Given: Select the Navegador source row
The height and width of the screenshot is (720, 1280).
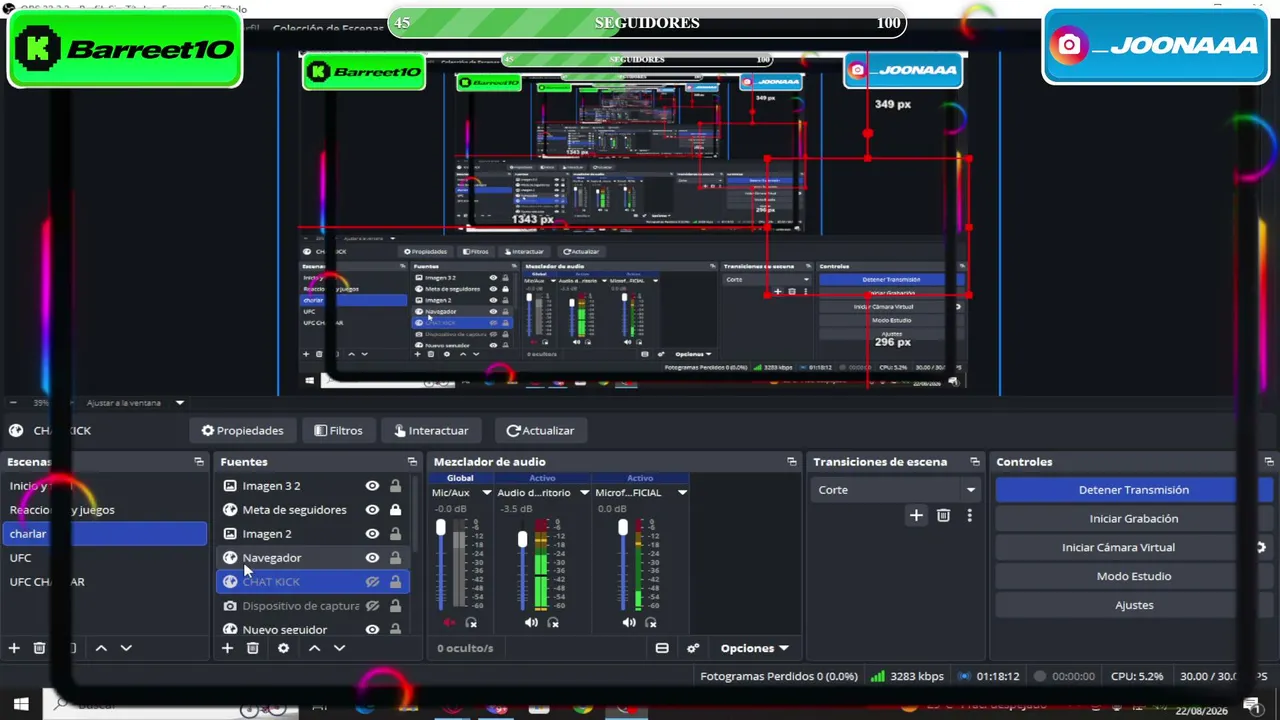Looking at the screenshot, I should click(x=314, y=558).
